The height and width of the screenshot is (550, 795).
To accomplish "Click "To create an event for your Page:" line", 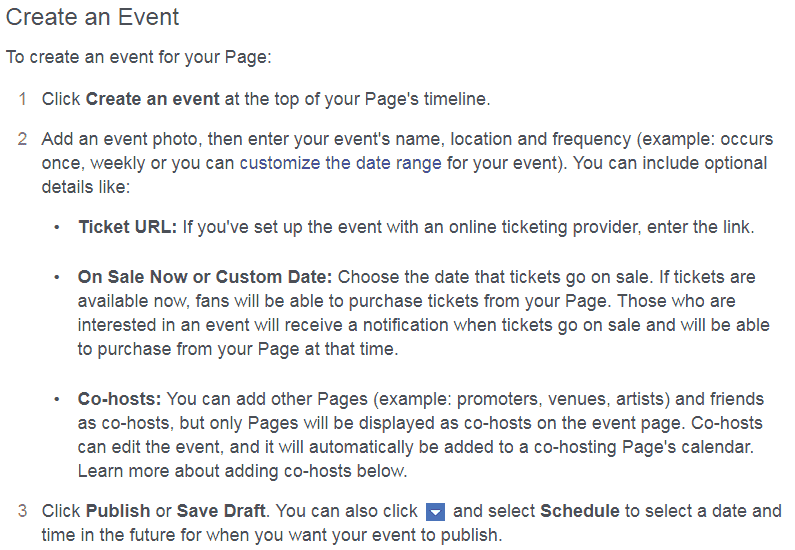I will pos(138,57).
